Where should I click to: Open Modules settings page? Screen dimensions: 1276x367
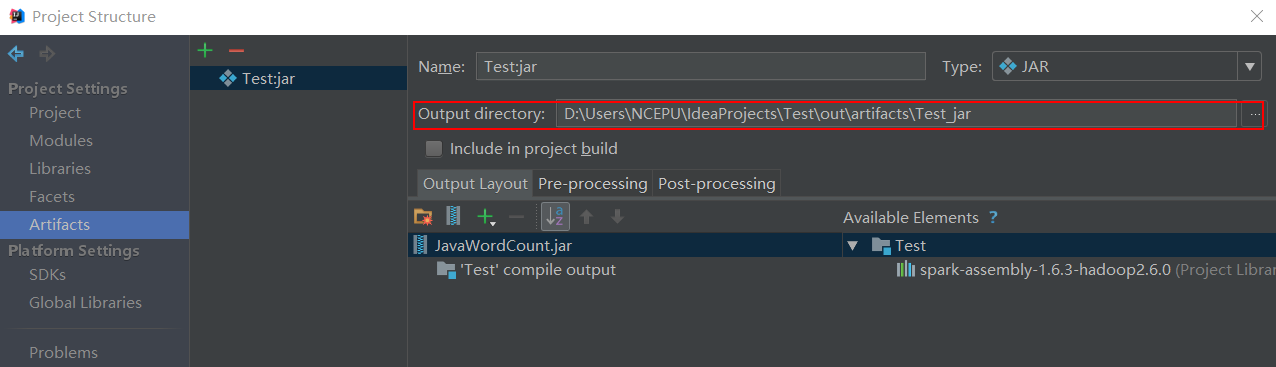(x=61, y=141)
